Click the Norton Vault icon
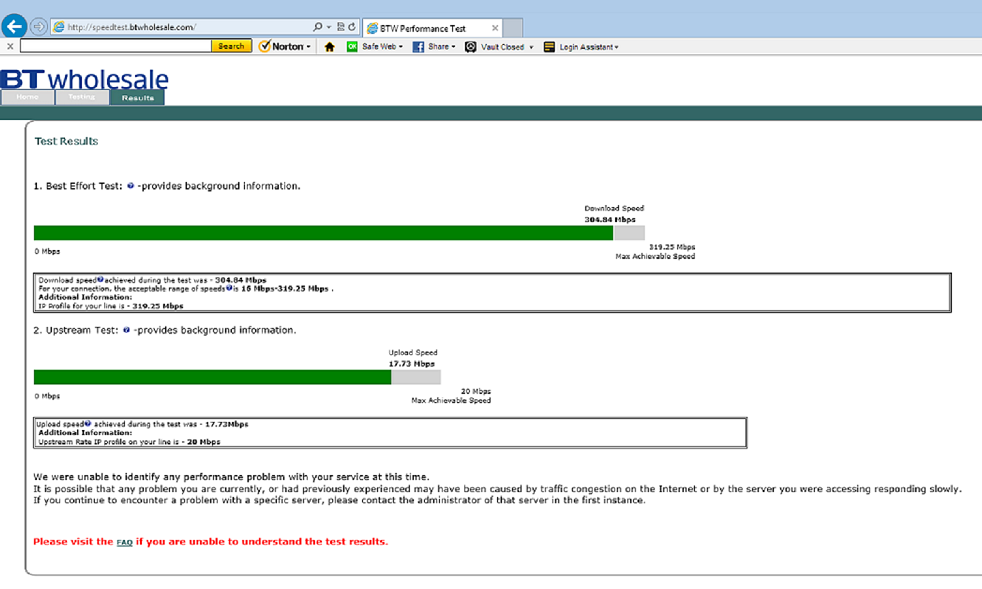 (470, 47)
